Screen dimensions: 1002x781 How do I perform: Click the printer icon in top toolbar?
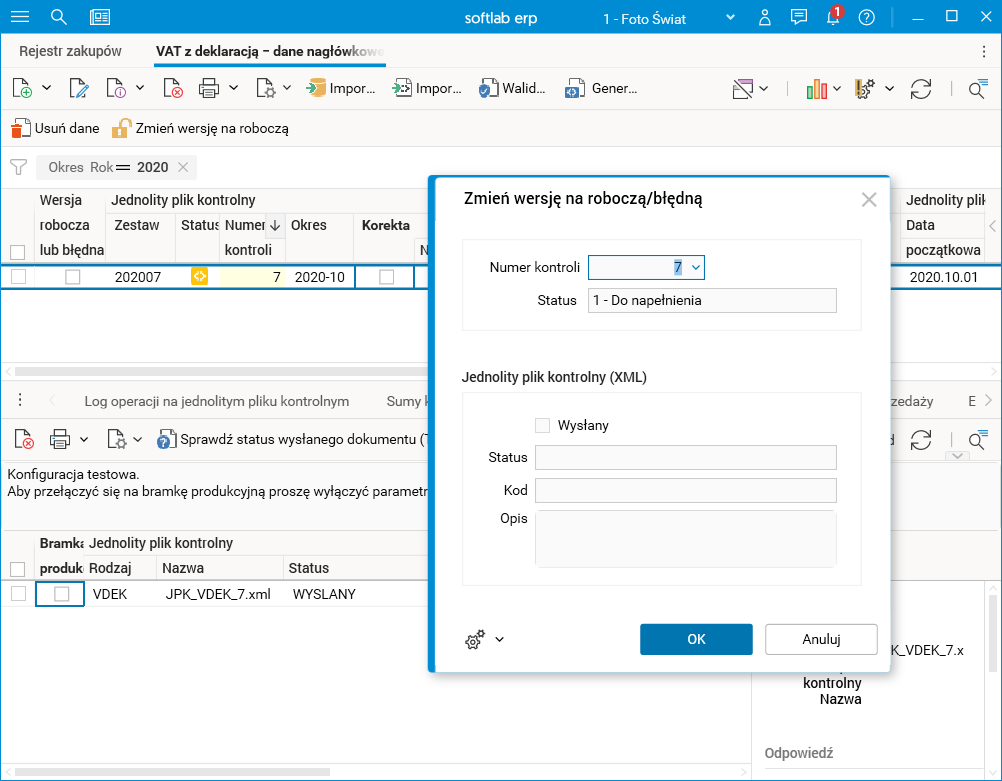tap(209, 88)
